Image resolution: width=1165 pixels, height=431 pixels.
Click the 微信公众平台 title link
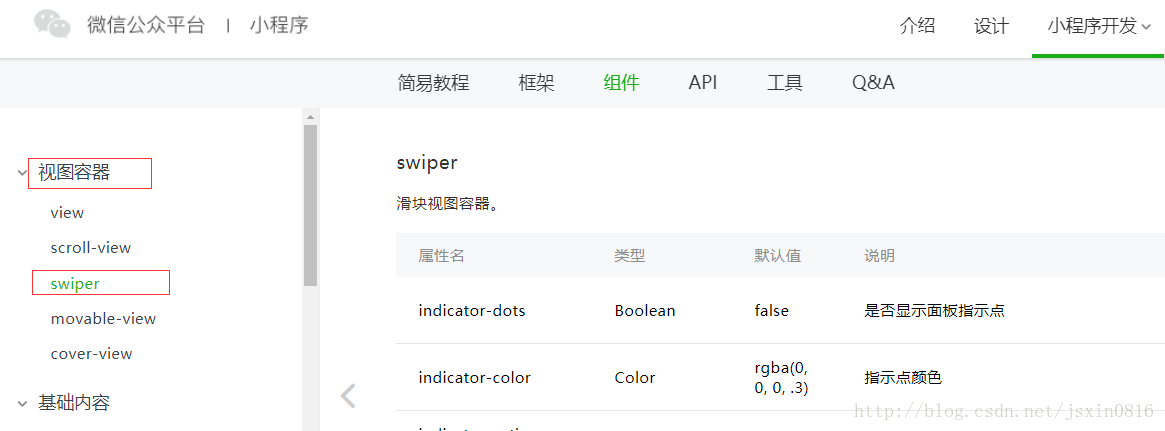[x=146, y=25]
